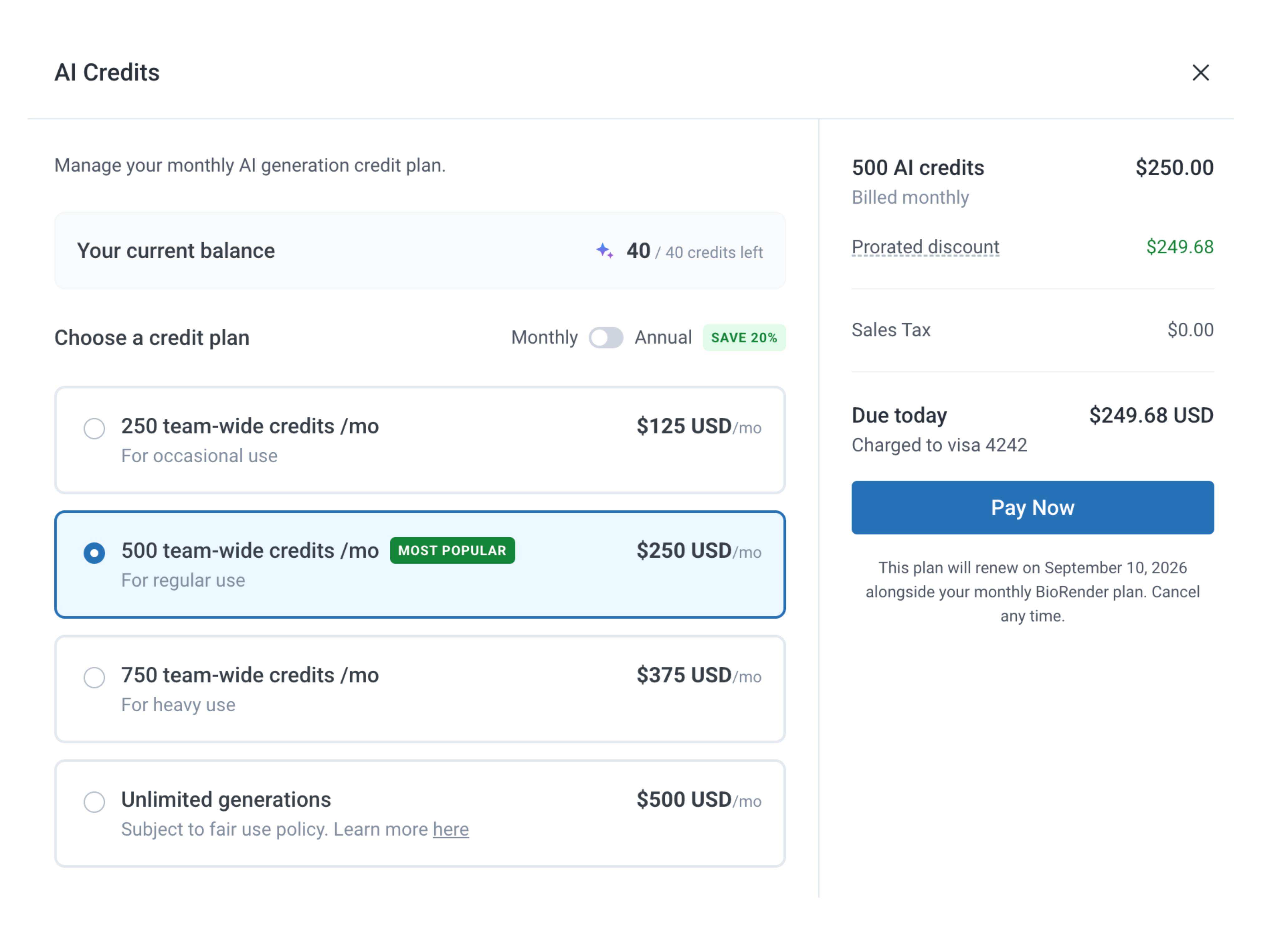Select the $375 USD/mo plan card

coord(420,689)
